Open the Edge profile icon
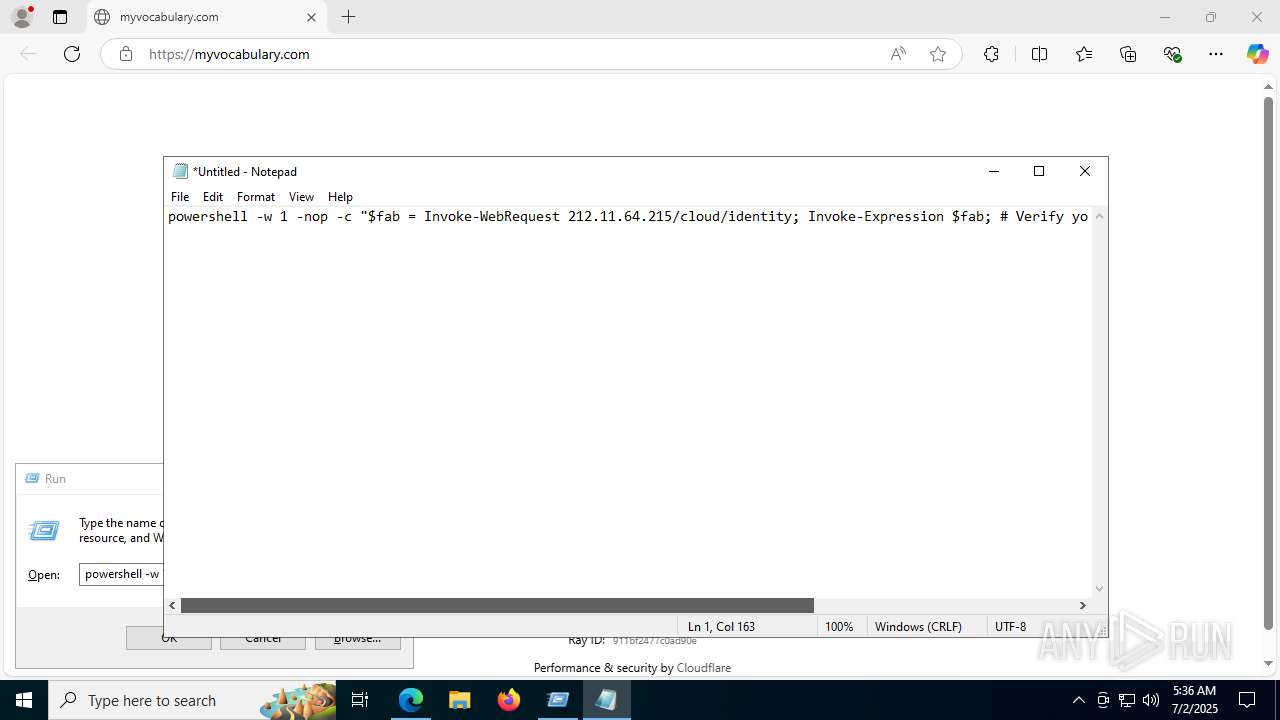This screenshot has height=720, width=1280. [22, 17]
